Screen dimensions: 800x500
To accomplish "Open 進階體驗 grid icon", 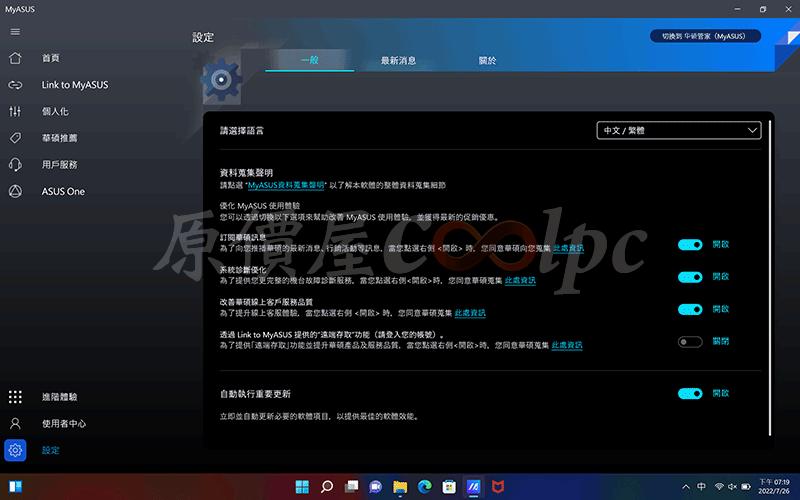I will click(x=15, y=397).
